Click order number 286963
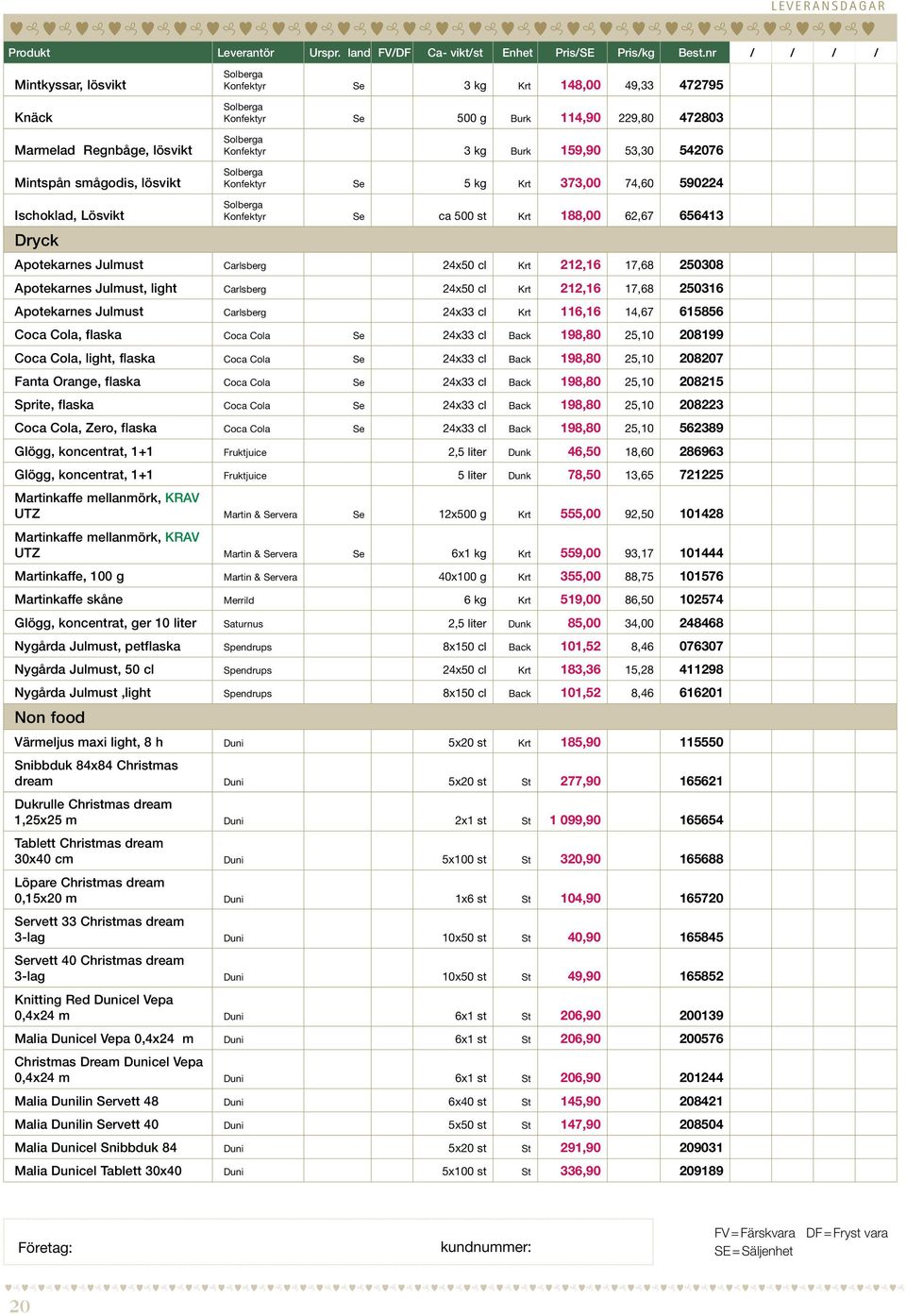 coord(701,452)
